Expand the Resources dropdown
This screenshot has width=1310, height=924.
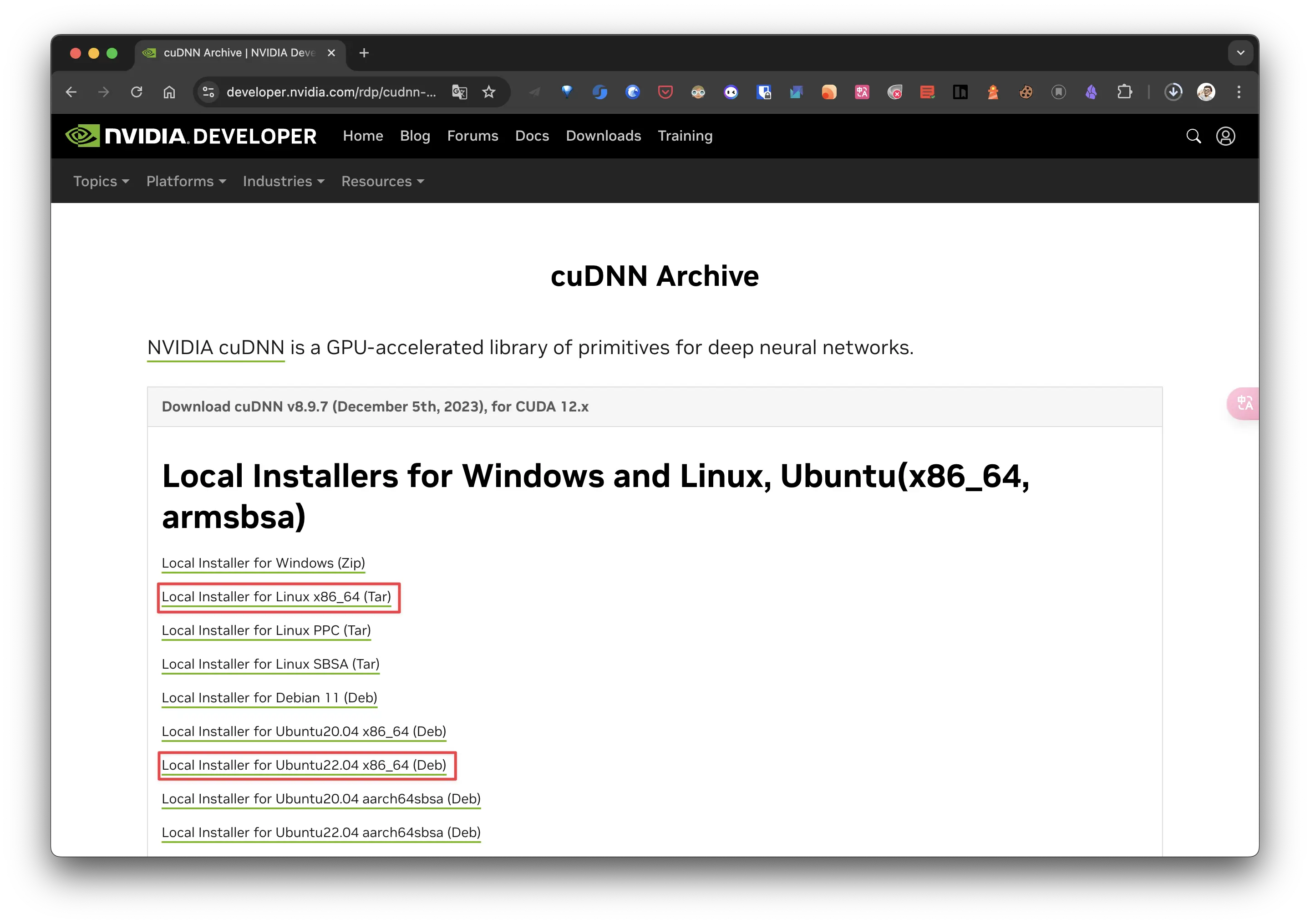pyautogui.click(x=382, y=182)
